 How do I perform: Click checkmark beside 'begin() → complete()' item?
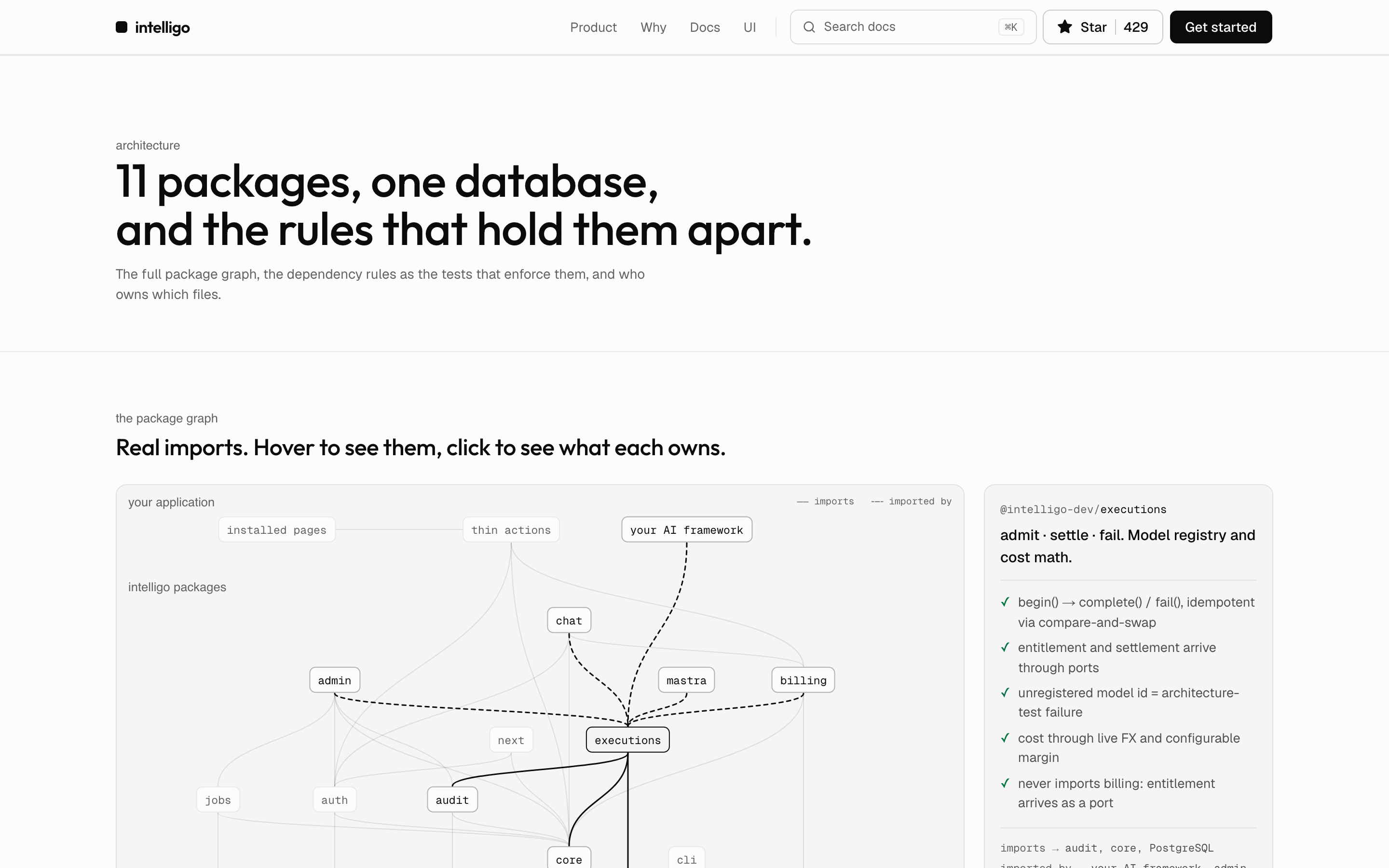[1005, 602]
